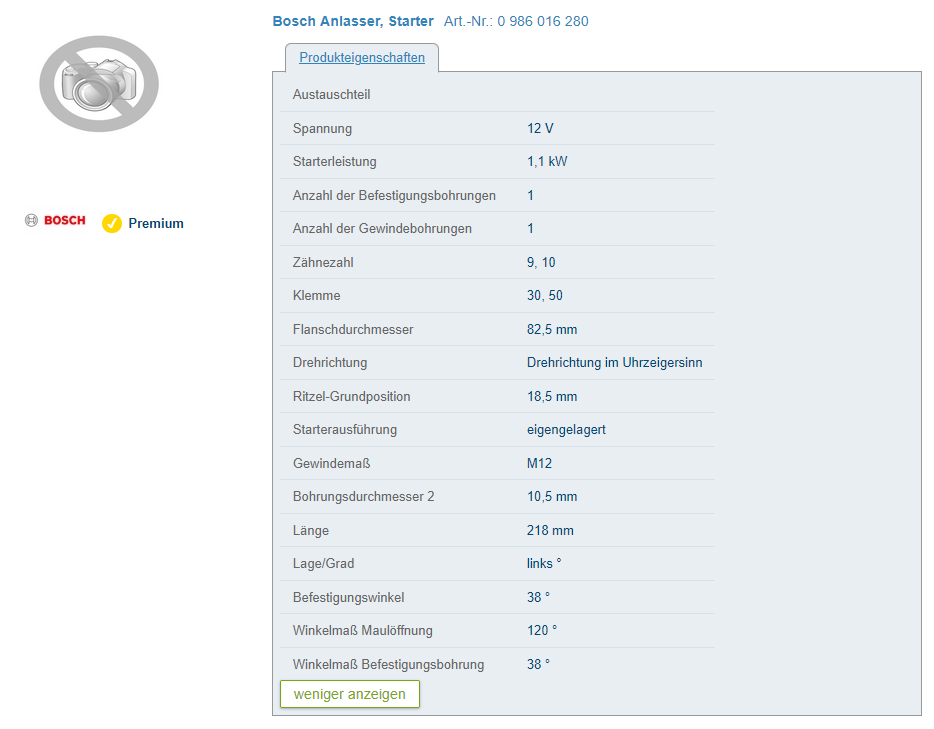Select the Flanschdurchmesser value '82,5 mm'
The height and width of the screenshot is (729, 934).
point(552,329)
